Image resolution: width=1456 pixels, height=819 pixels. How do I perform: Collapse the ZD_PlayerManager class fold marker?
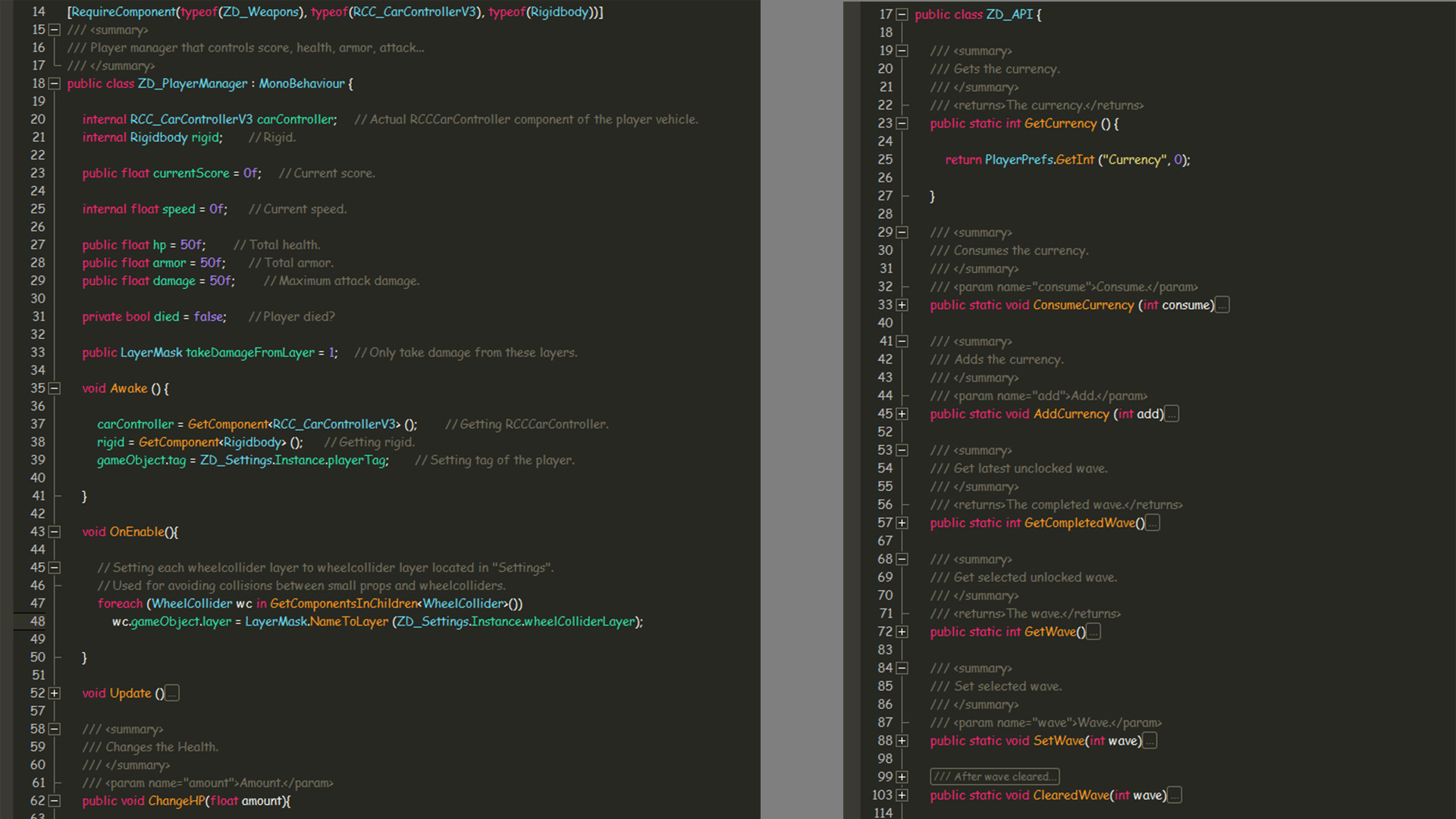pyautogui.click(x=55, y=83)
